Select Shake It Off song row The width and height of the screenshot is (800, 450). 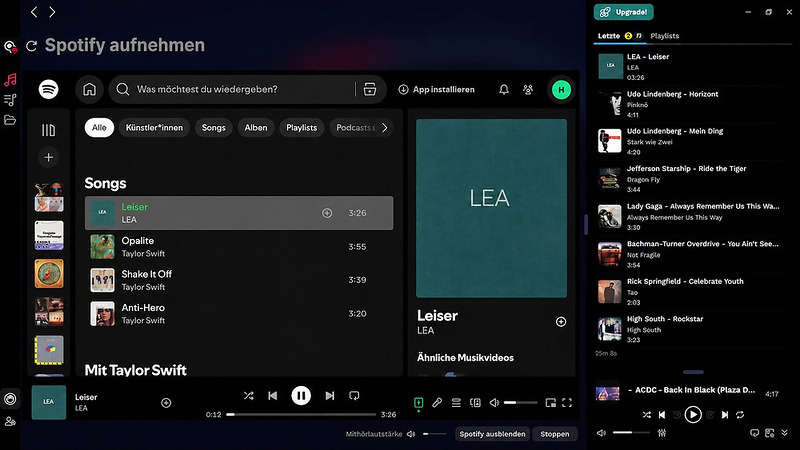(239, 281)
